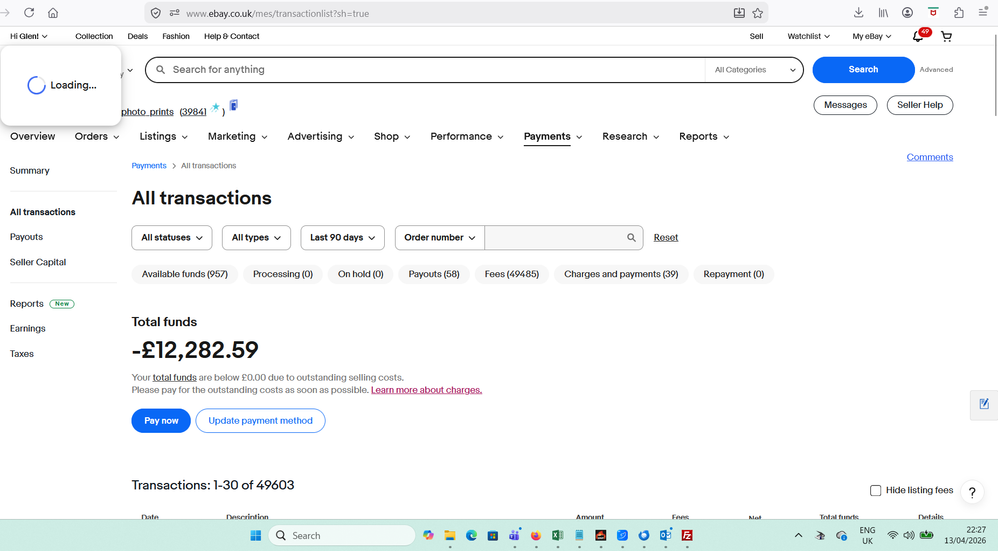Open the Firefox application menu
Viewport: 998px width, 551px height.
coord(983,13)
